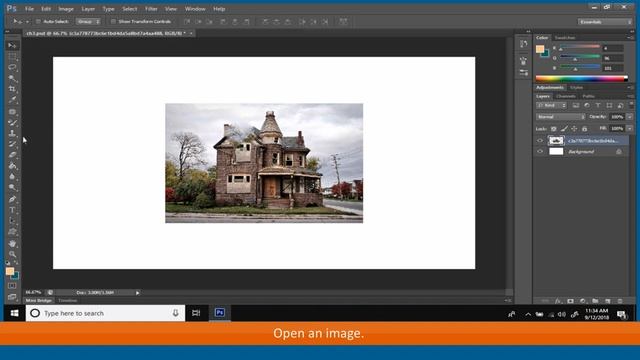Open the Auto-Select Group dropdown

pos(88,22)
